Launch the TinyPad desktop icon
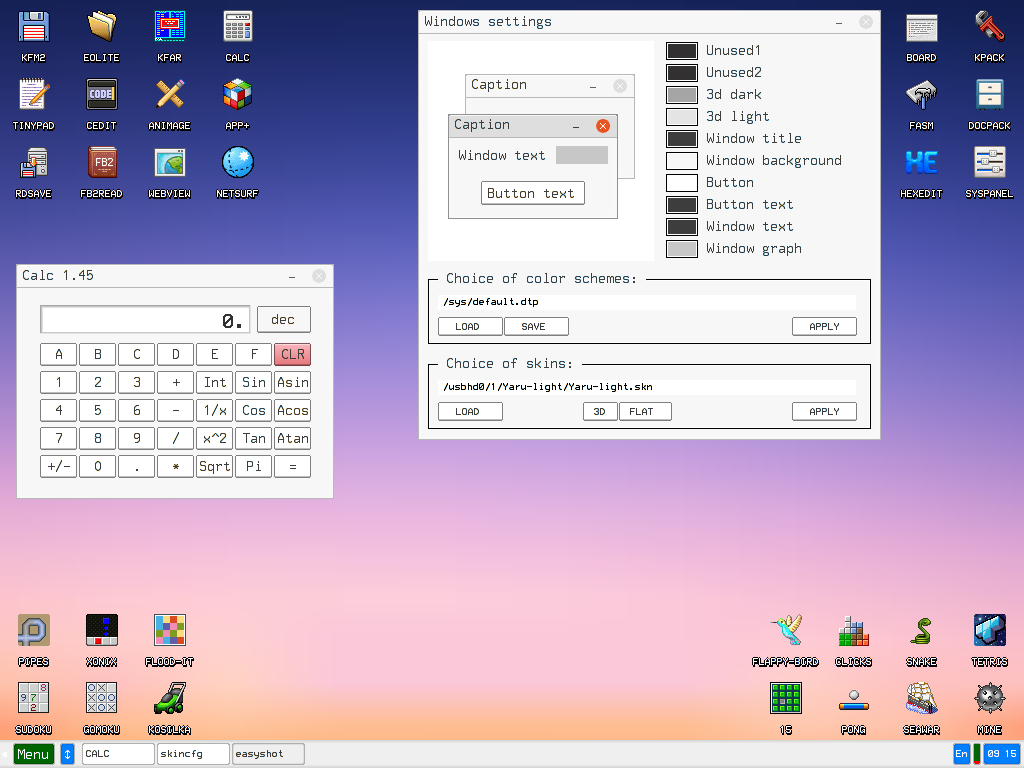Screen dimensions: 1024x768 point(34,96)
